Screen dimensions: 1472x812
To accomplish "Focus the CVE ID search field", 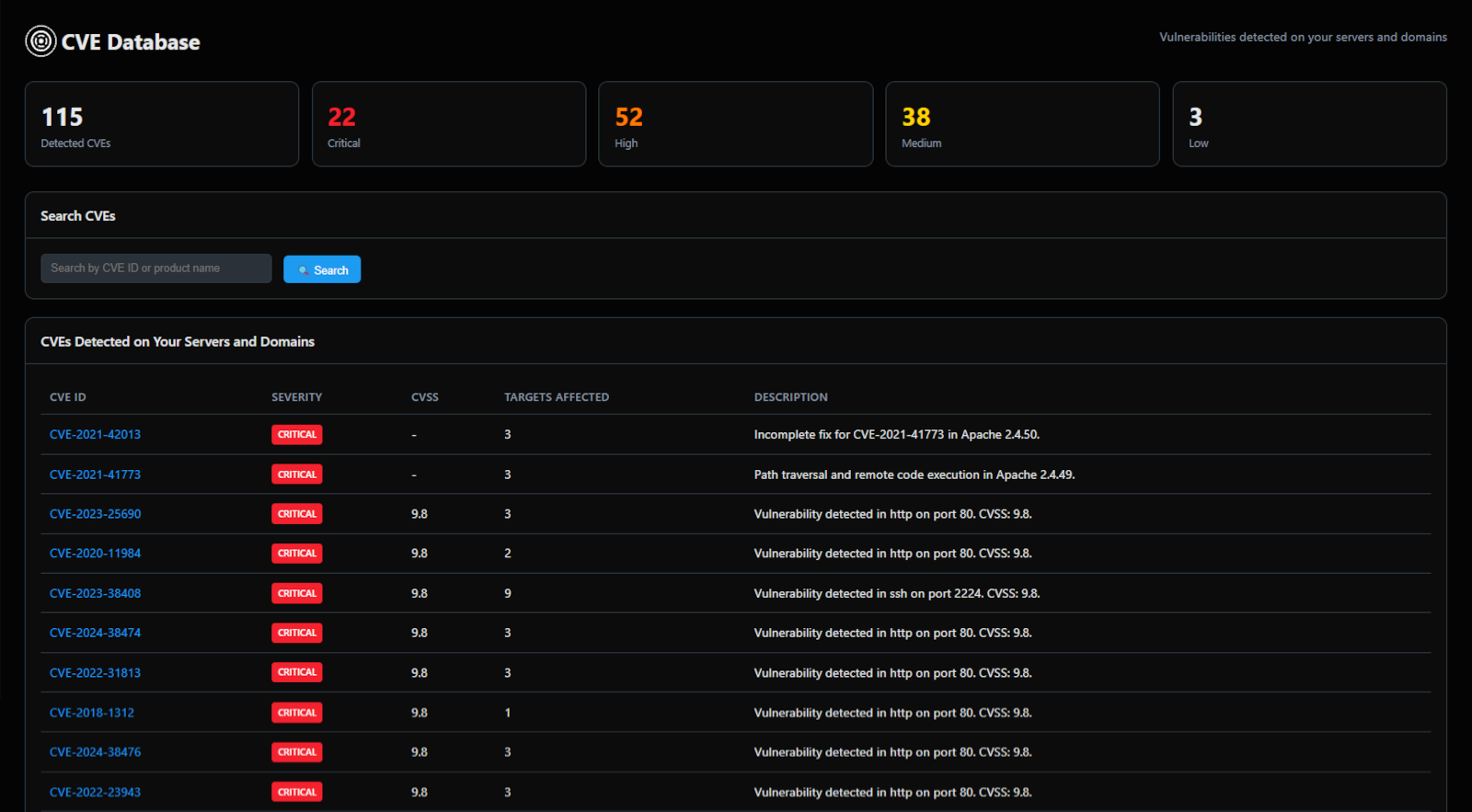I will pos(155,269).
